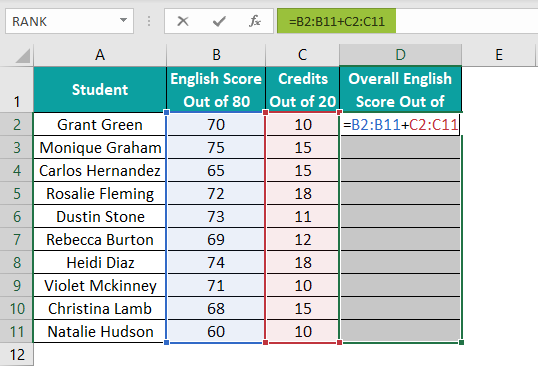
Task: Click empty cell D11 in Natalie Hudson's row
Action: (x=400, y=331)
